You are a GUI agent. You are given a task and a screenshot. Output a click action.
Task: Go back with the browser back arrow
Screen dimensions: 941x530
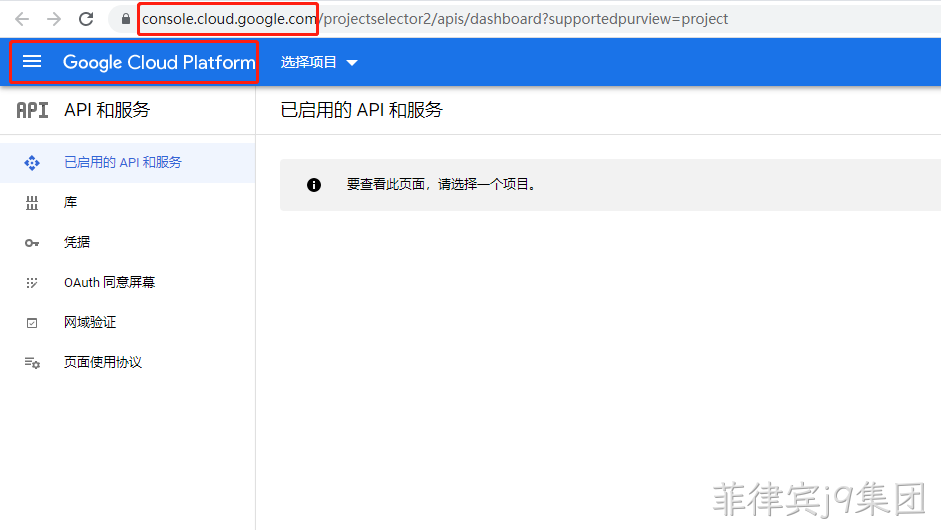pos(22,19)
